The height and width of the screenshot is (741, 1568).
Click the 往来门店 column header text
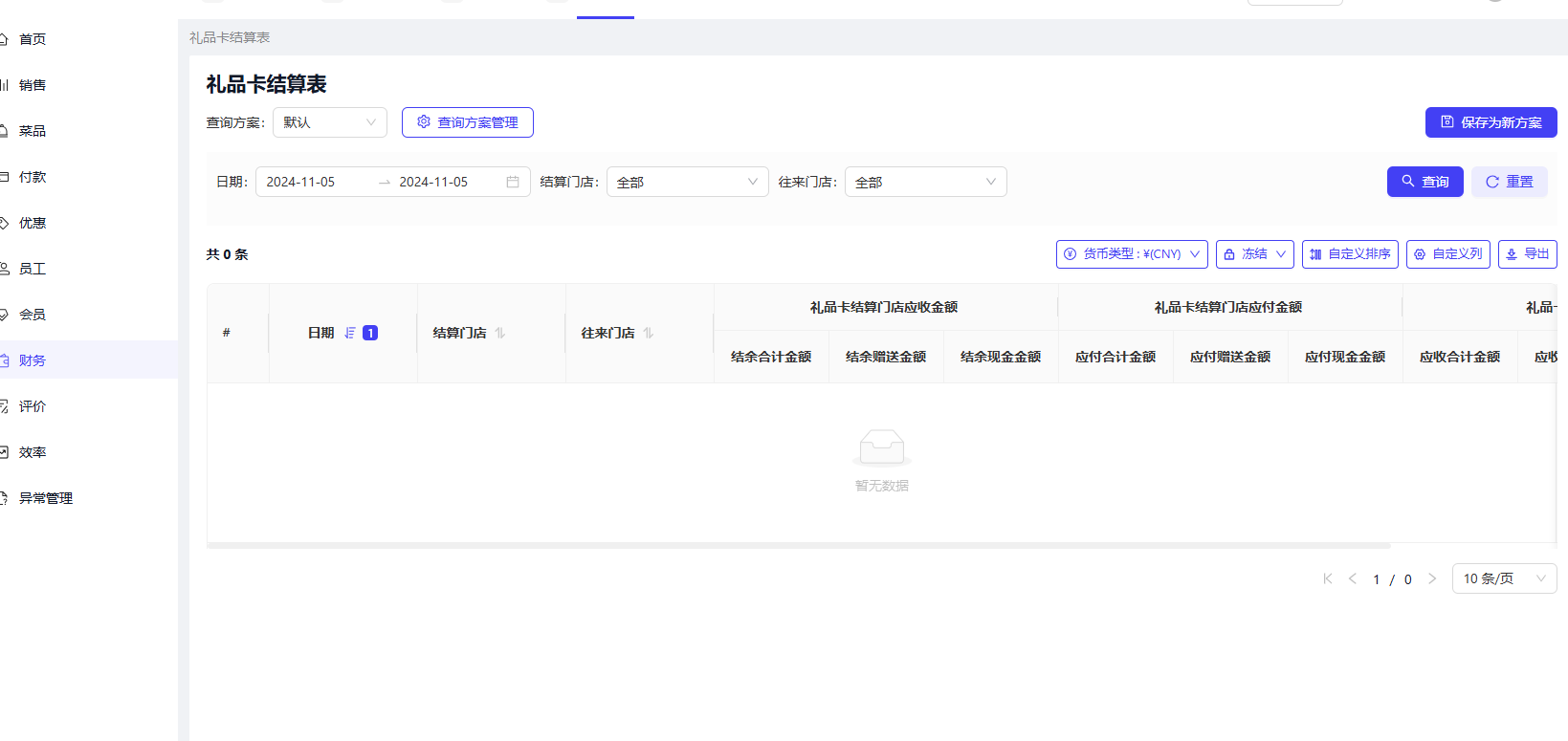(607, 333)
